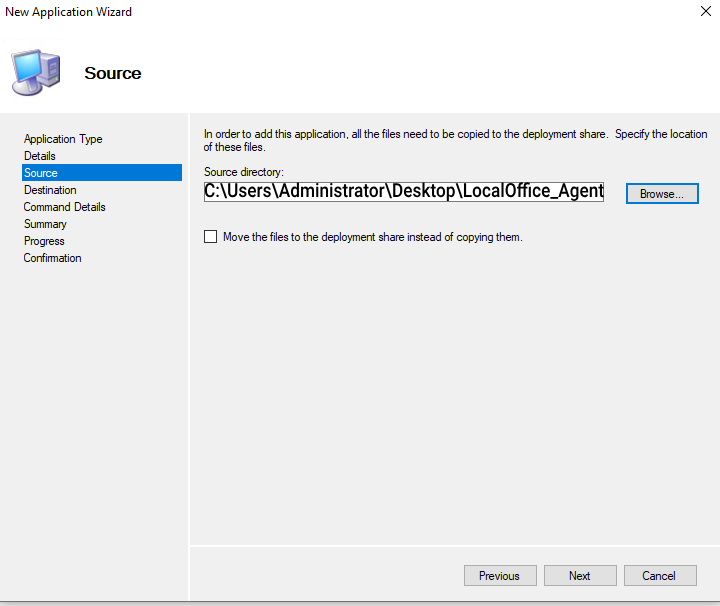Click the Browse... button
This screenshot has height=606, width=720.
click(662, 194)
